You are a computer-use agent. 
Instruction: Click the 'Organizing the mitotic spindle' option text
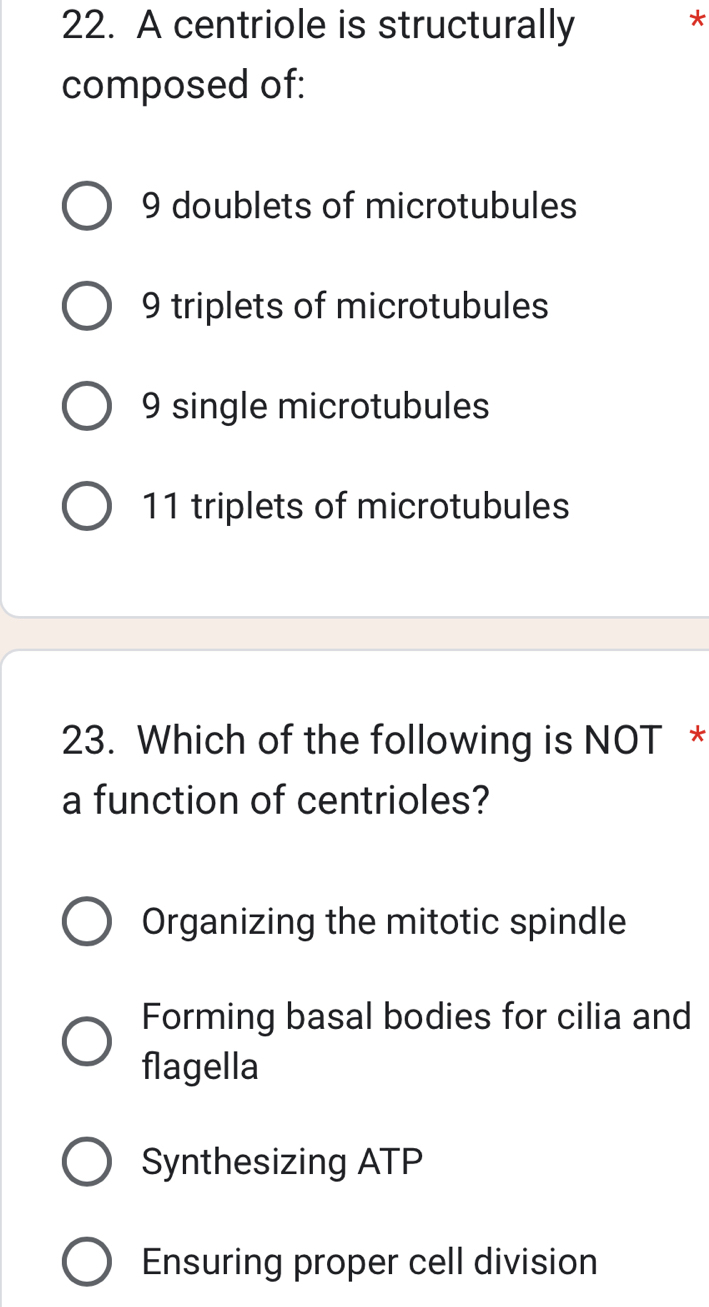pyautogui.click(x=384, y=922)
